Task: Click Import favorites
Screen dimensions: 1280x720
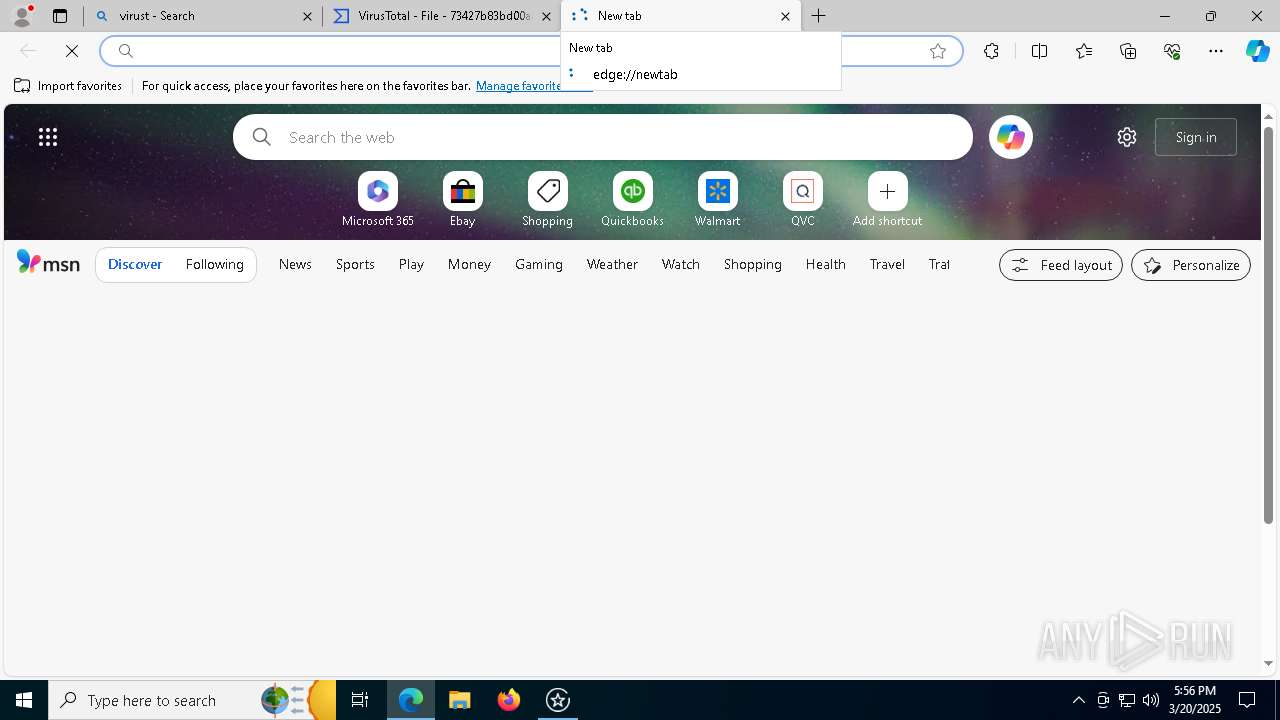Action: (x=68, y=86)
